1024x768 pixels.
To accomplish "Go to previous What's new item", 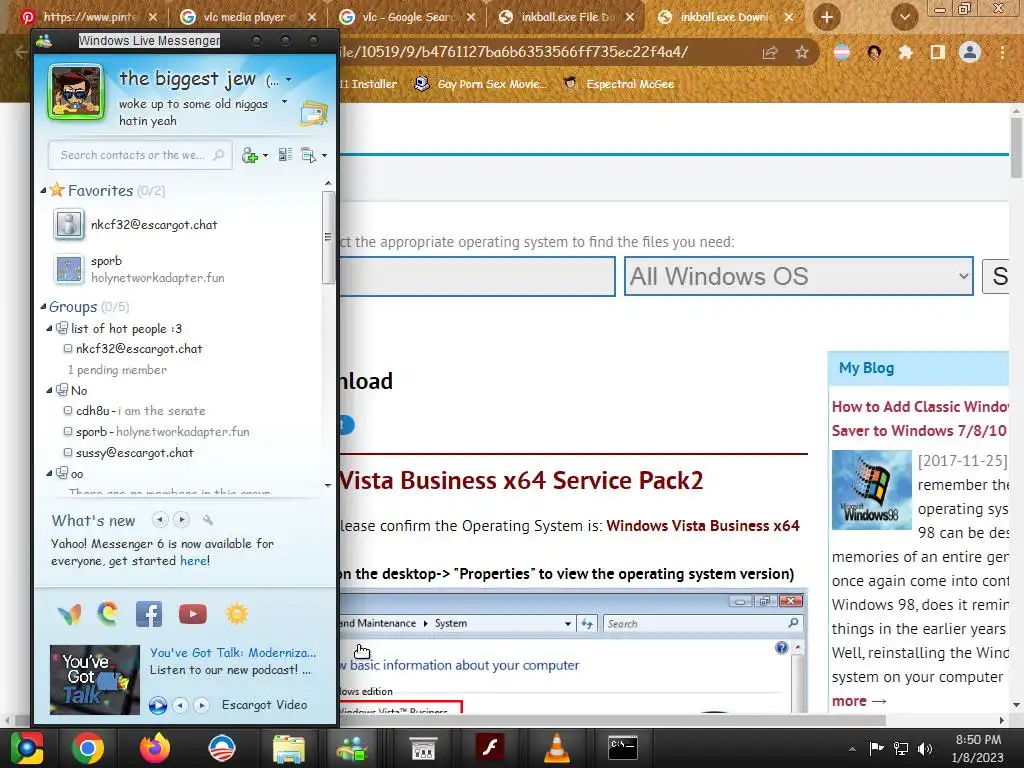I will point(160,520).
